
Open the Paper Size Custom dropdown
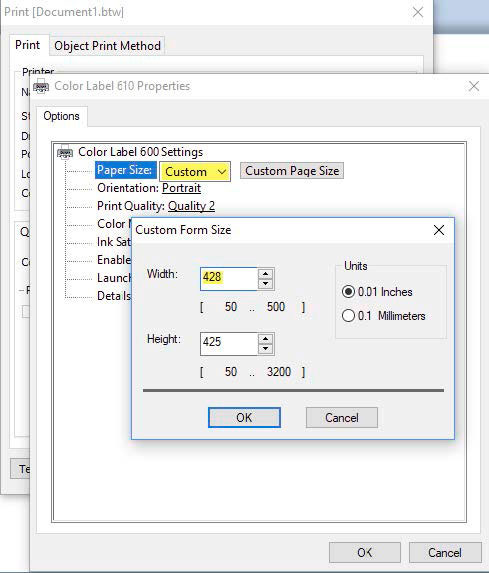pos(195,171)
